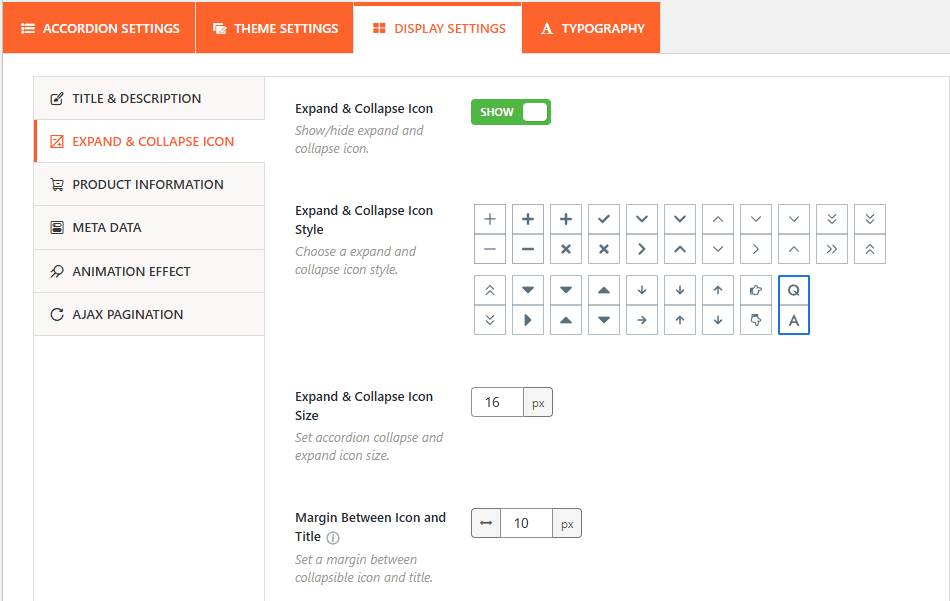Click the info icon beside Margin Between Icon and Title
The width and height of the screenshot is (950, 601).
(x=333, y=537)
